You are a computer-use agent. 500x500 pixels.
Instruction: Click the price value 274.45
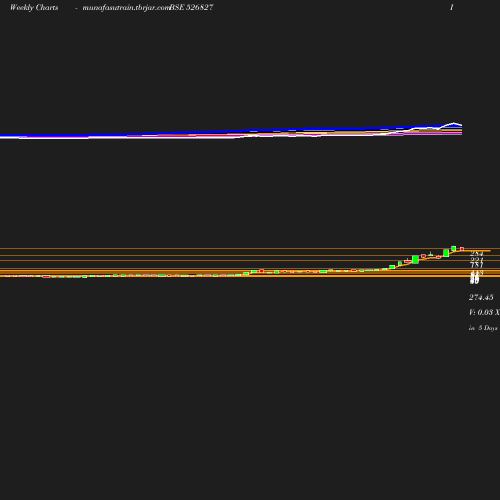point(481,297)
